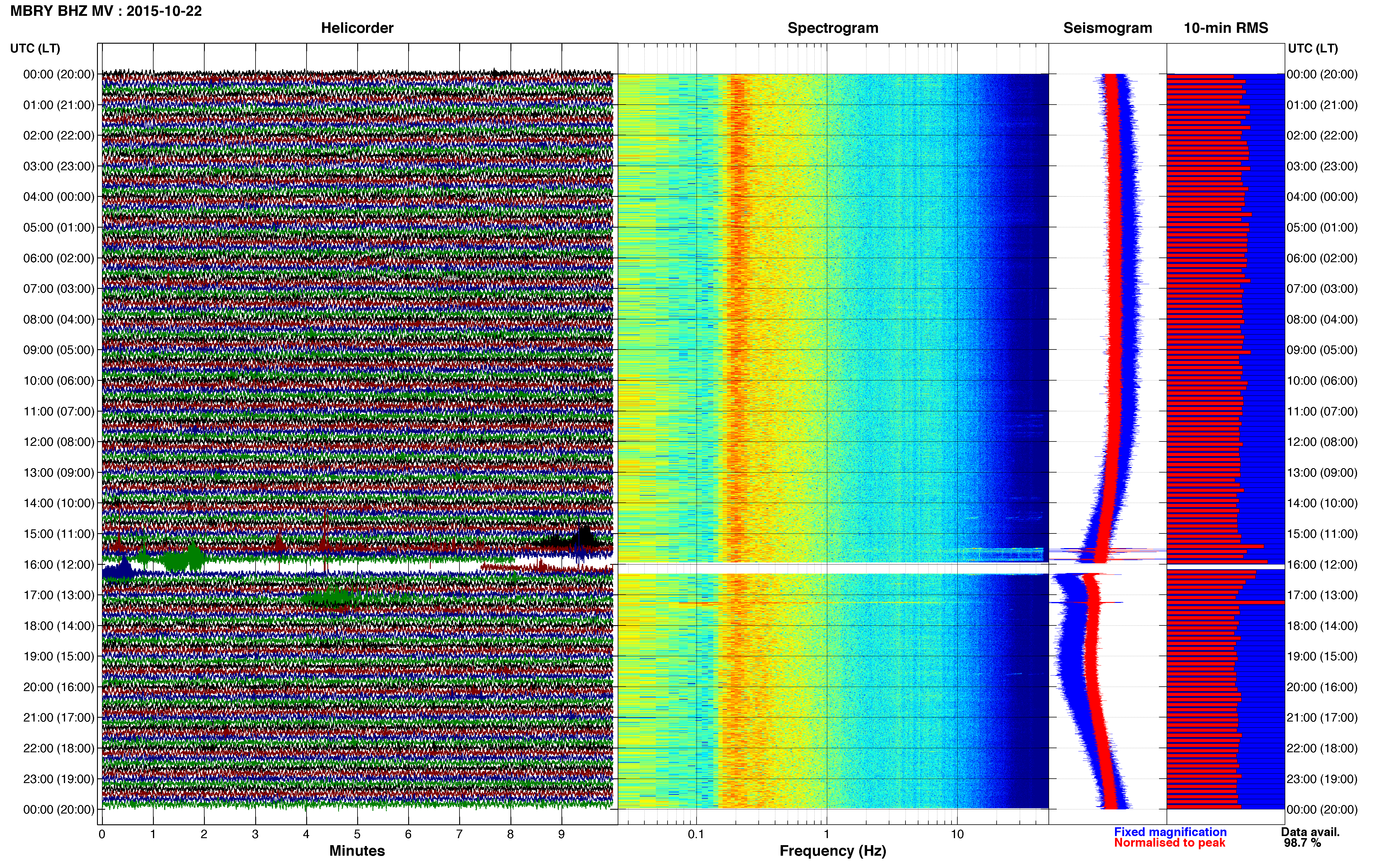Select the Helicorder-side "12:00 (08:00)" time label
Screen dimensions: 1389x868
(x=59, y=442)
